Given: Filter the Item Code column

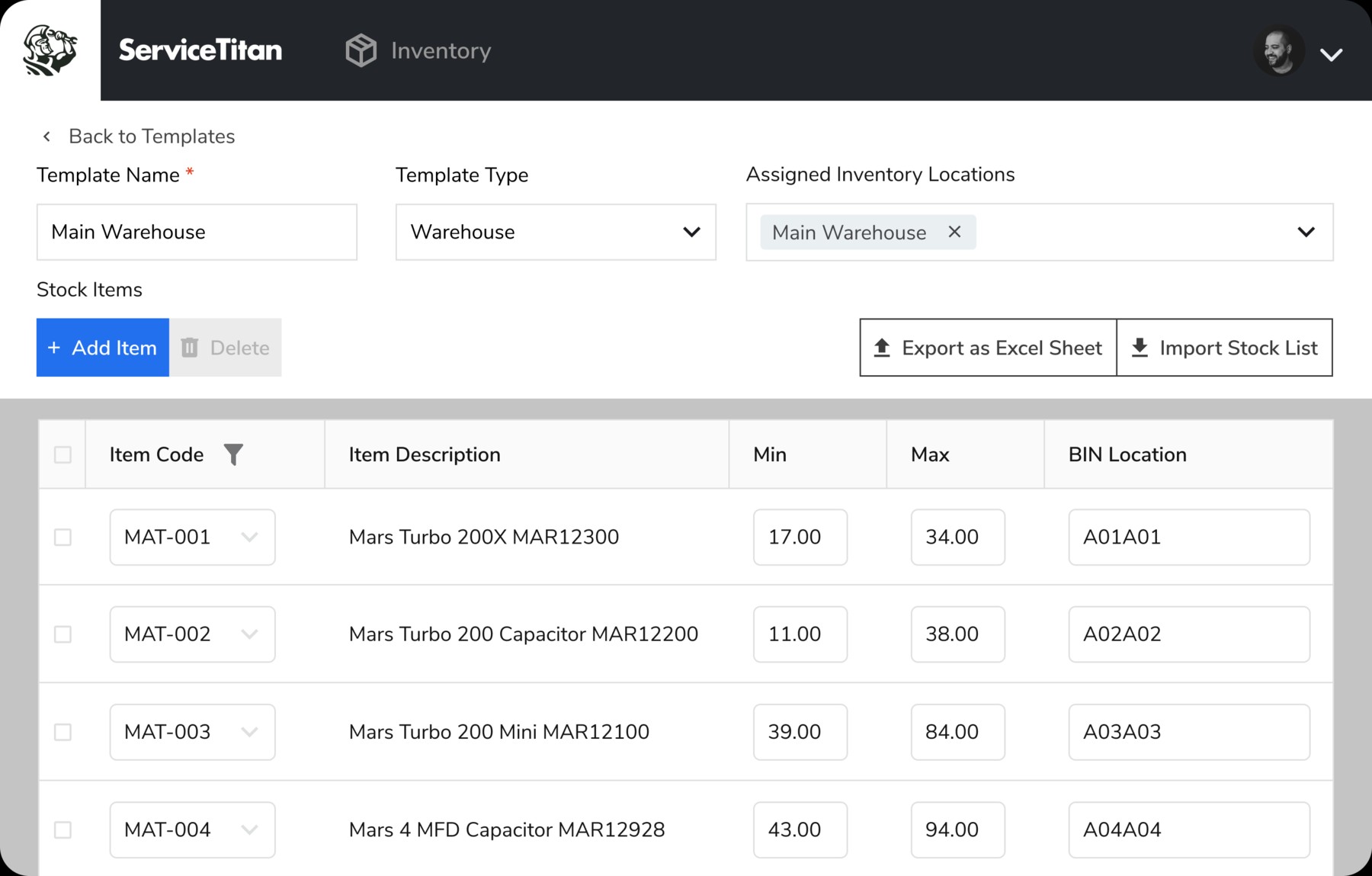Looking at the screenshot, I should (233, 454).
